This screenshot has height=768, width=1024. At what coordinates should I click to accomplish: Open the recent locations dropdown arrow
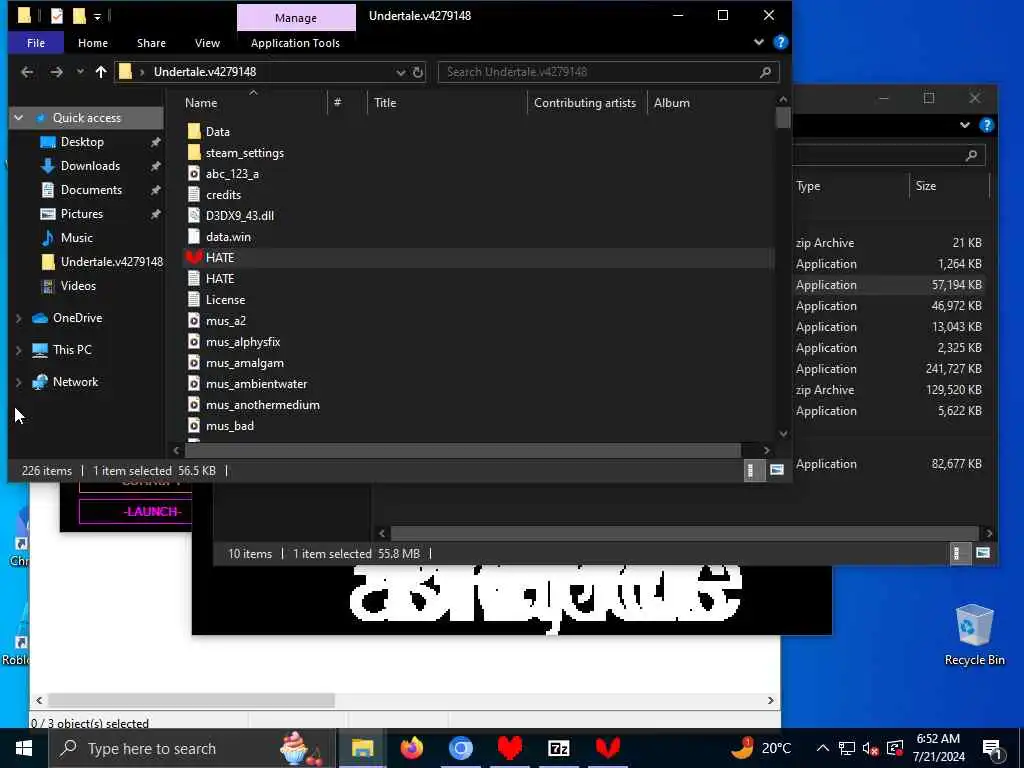(80, 72)
